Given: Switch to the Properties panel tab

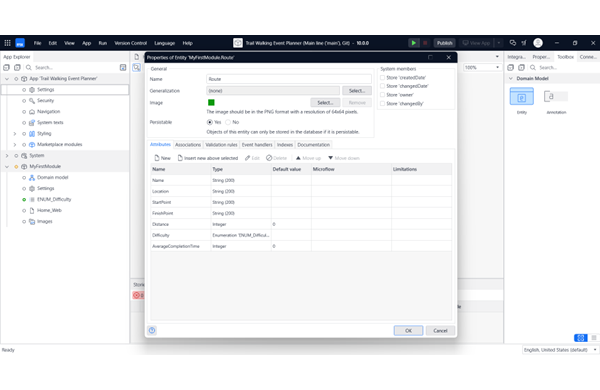Looking at the screenshot, I should coord(541,57).
